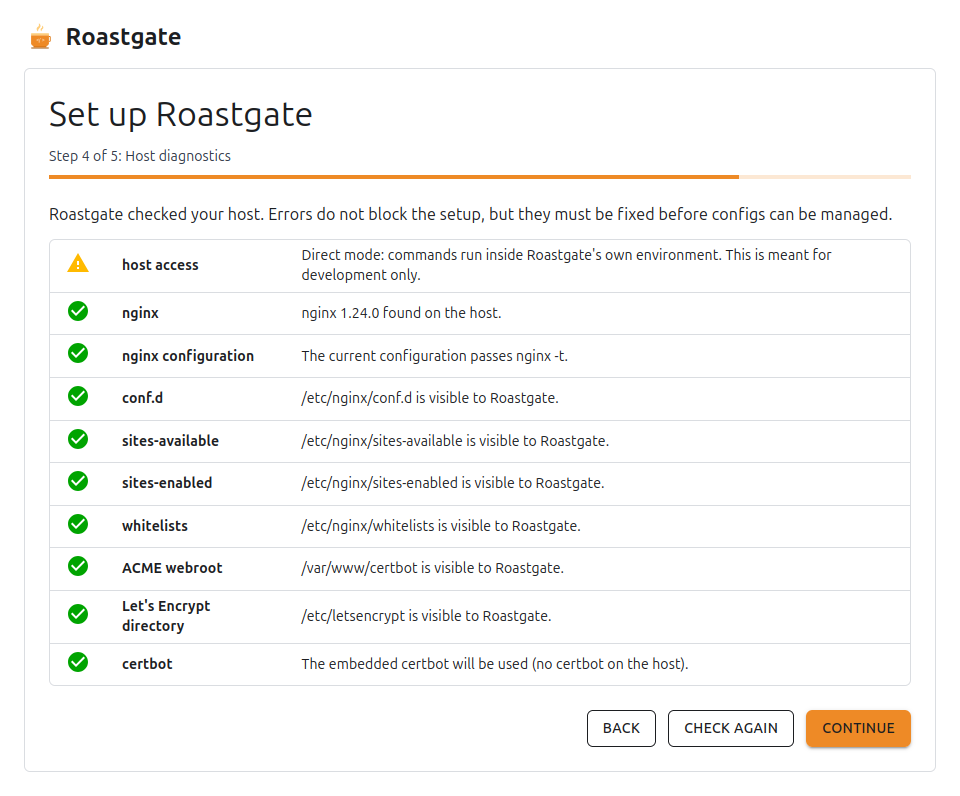Click the 'conf.d' row label
This screenshot has height=796, width=960.
coord(143,398)
